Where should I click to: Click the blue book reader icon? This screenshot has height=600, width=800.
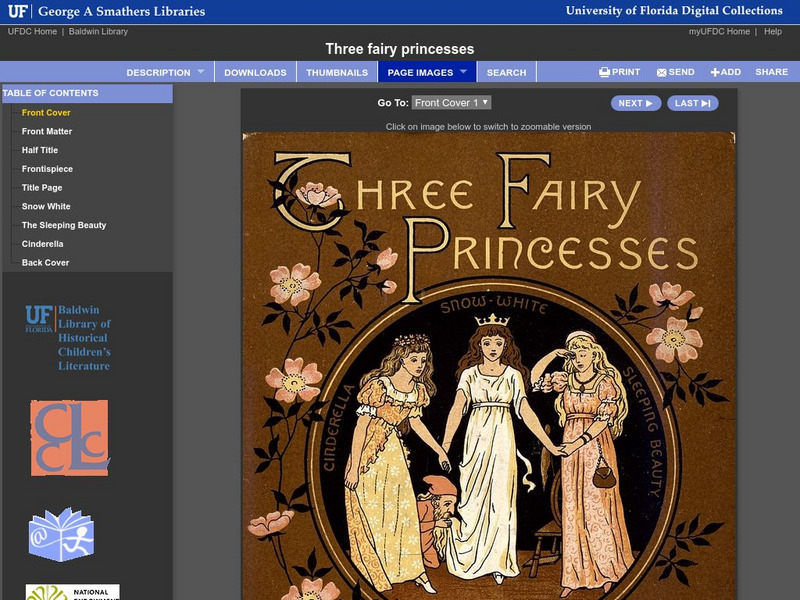pyautogui.click(x=61, y=535)
